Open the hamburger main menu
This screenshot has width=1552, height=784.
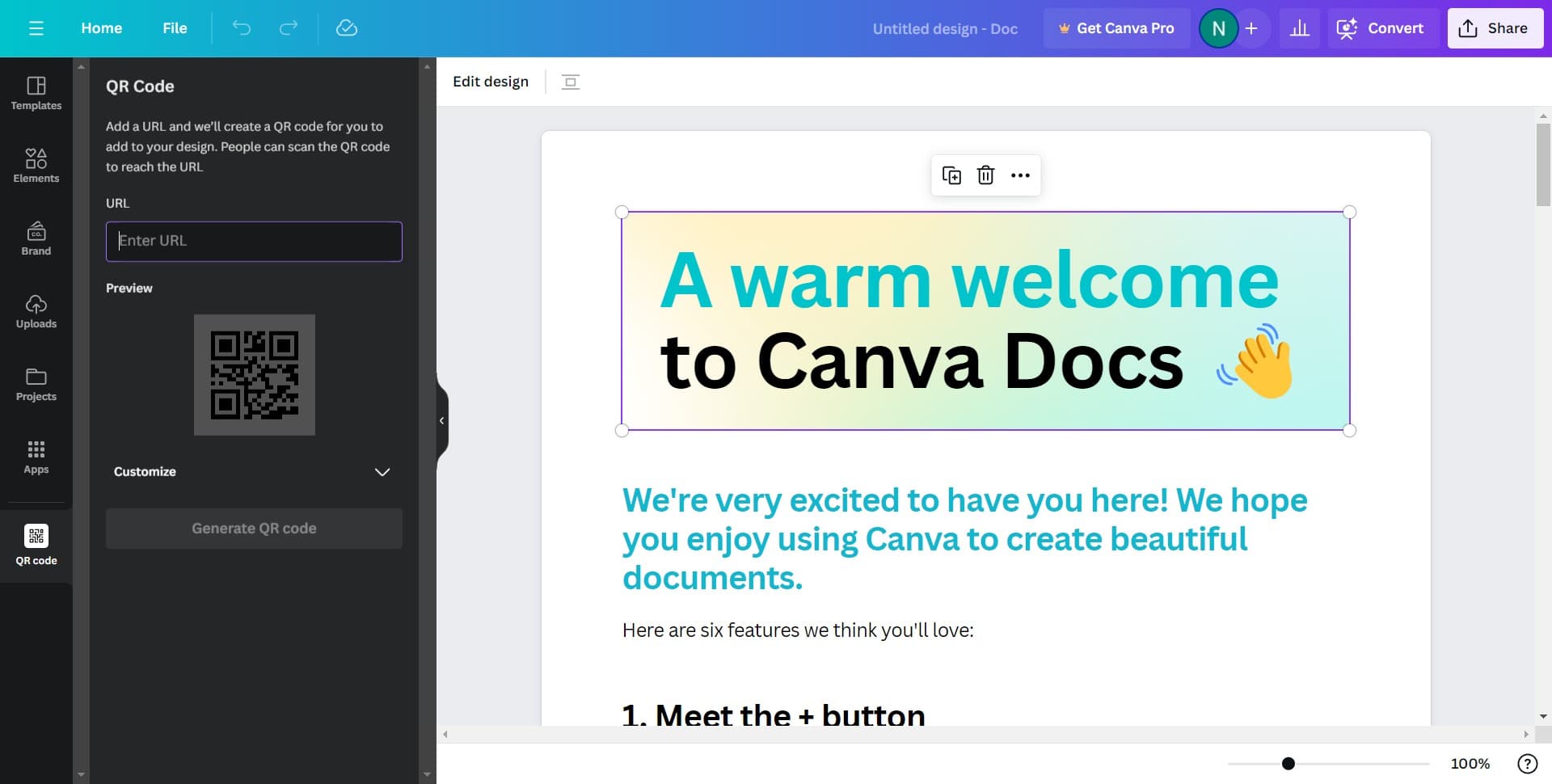tap(36, 28)
